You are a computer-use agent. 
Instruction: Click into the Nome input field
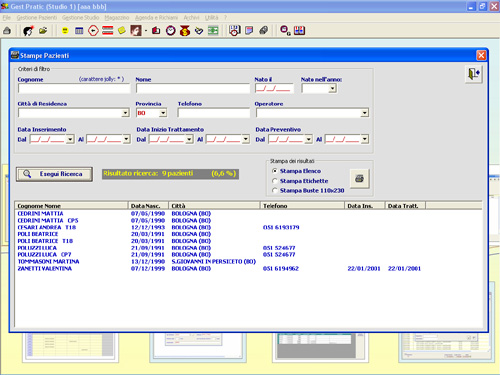pyautogui.click(x=193, y=88)
